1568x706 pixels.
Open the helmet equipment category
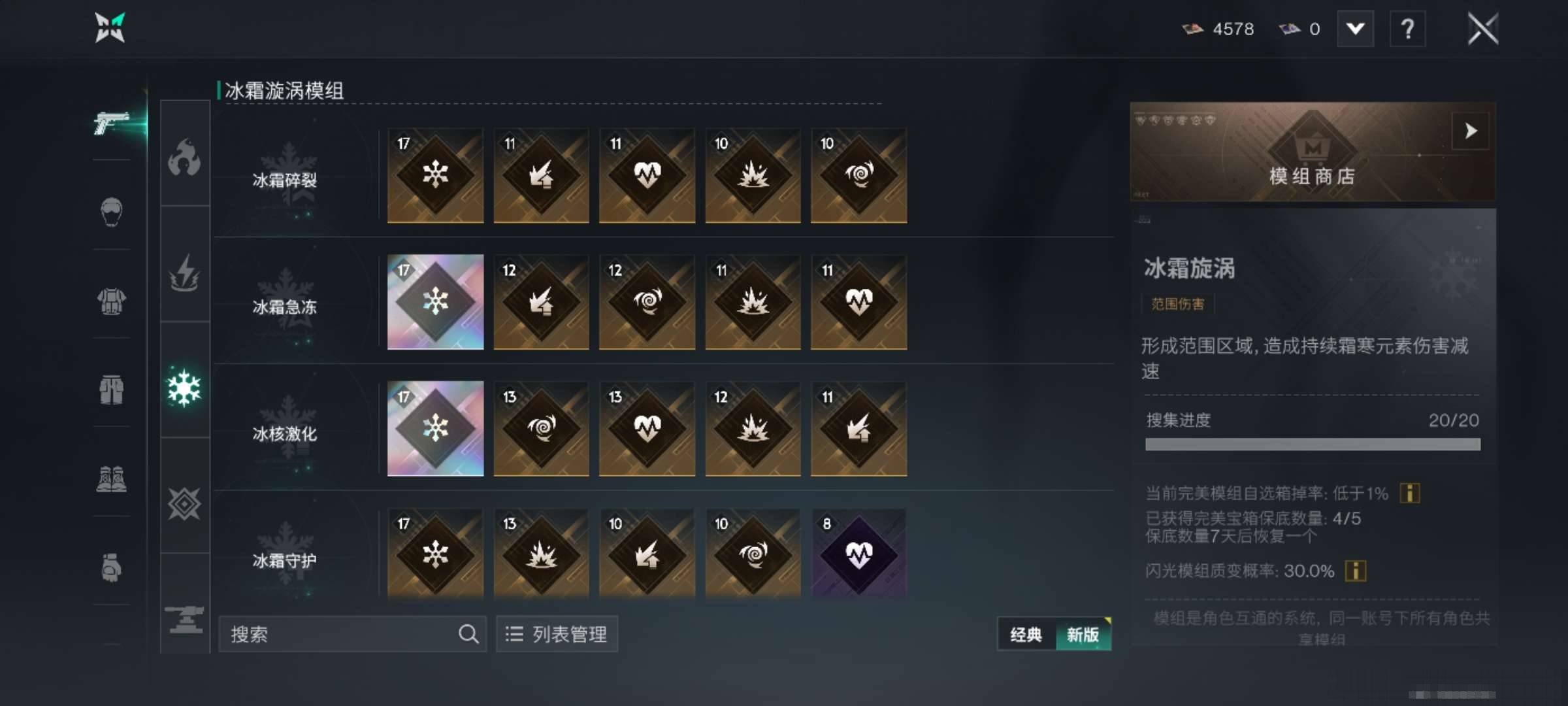point(112,212)
